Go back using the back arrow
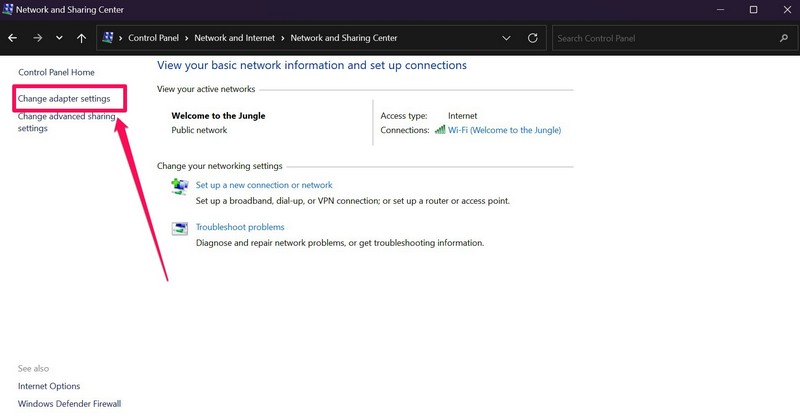 click(13, 38)
